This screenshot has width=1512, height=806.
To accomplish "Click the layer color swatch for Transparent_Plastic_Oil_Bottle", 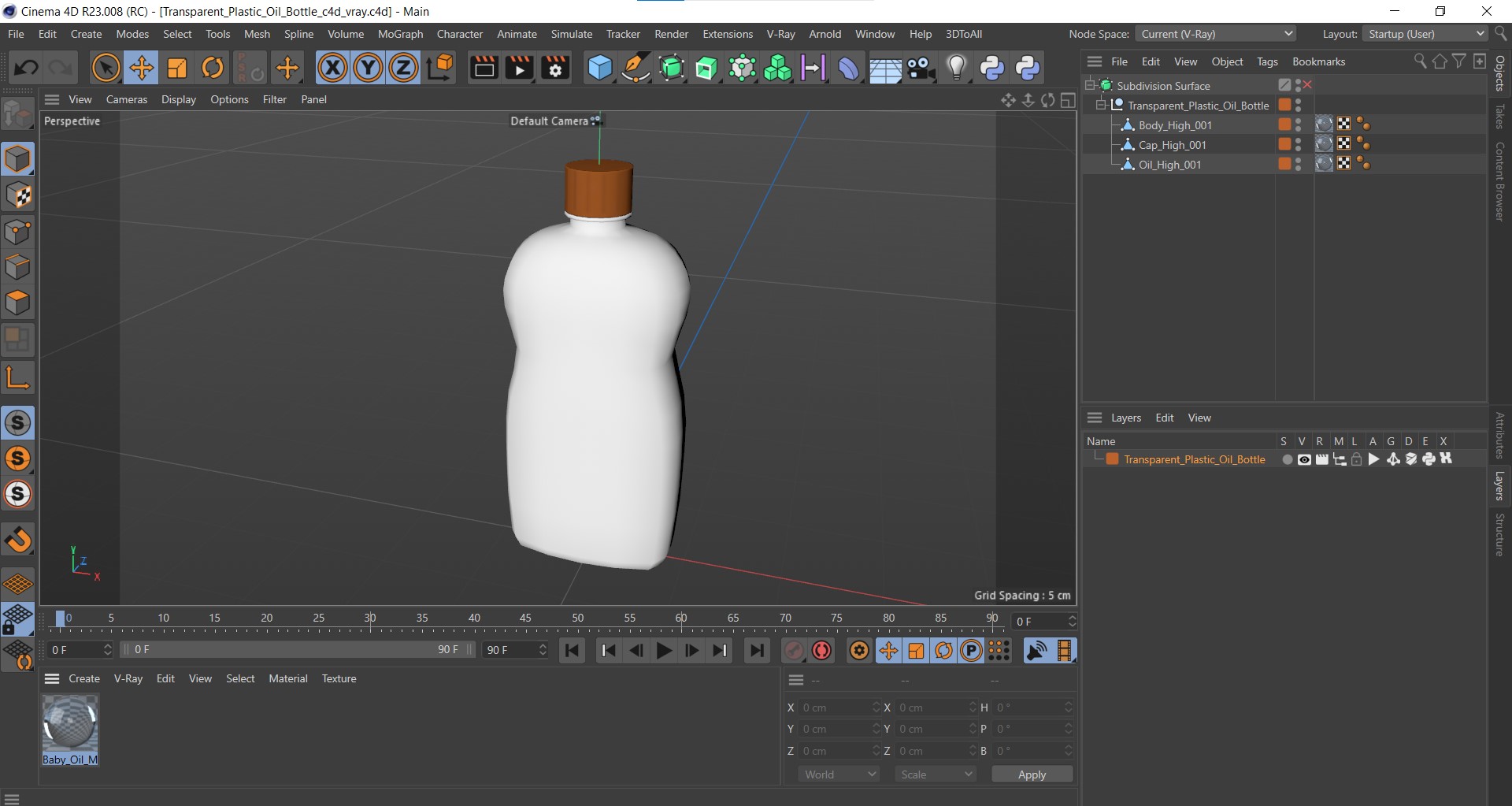I will pyautogui.click(x=1113, y=460).
